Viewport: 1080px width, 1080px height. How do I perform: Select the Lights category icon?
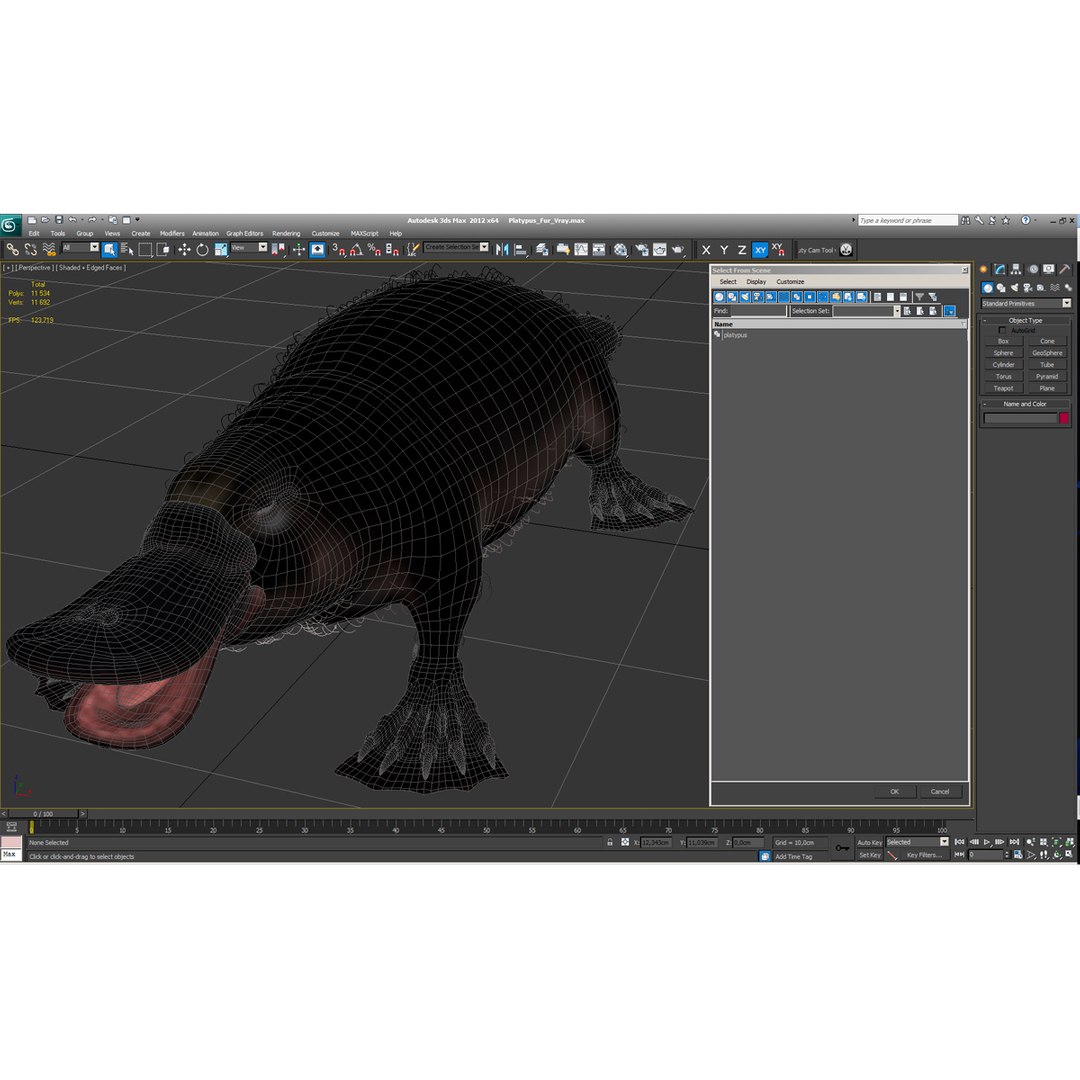point(1015,288)
